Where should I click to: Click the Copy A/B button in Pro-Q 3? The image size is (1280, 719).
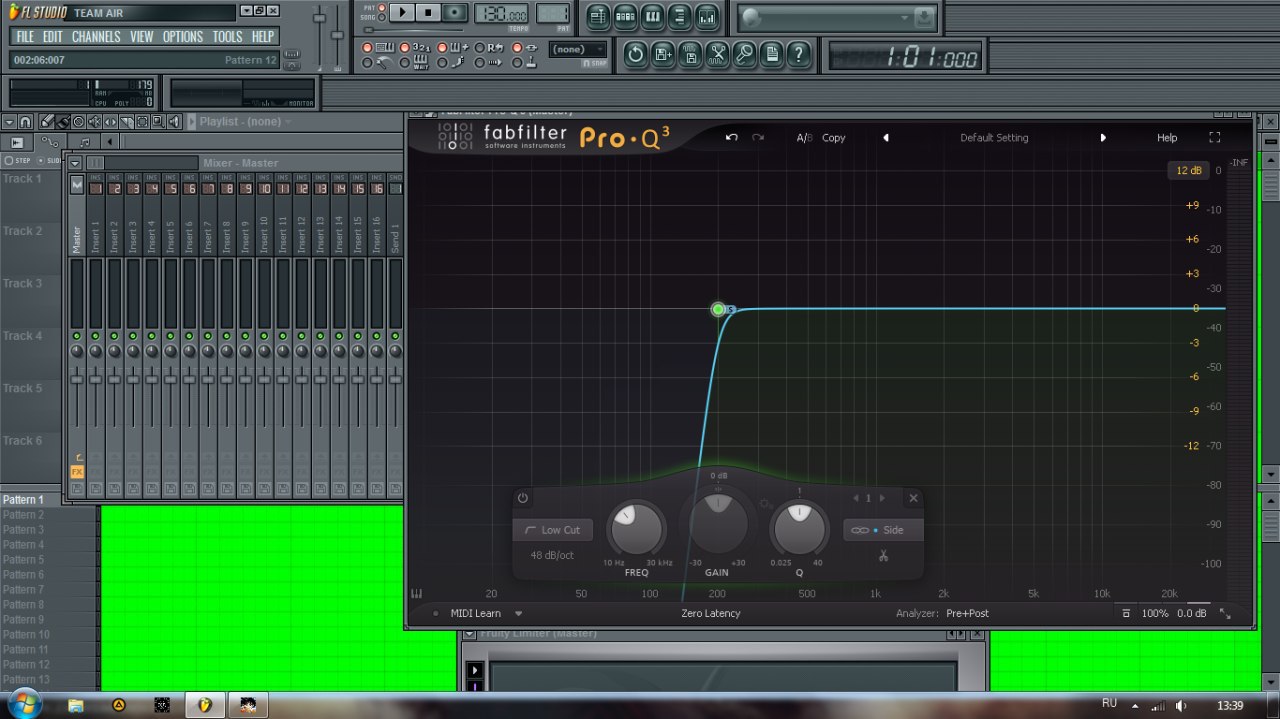[834, 138]
